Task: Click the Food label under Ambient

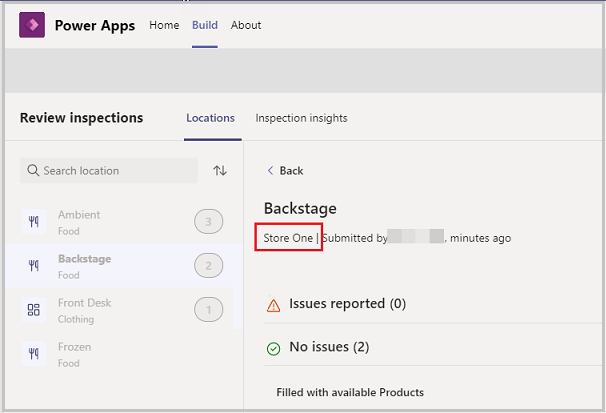Action: [69, 231]
